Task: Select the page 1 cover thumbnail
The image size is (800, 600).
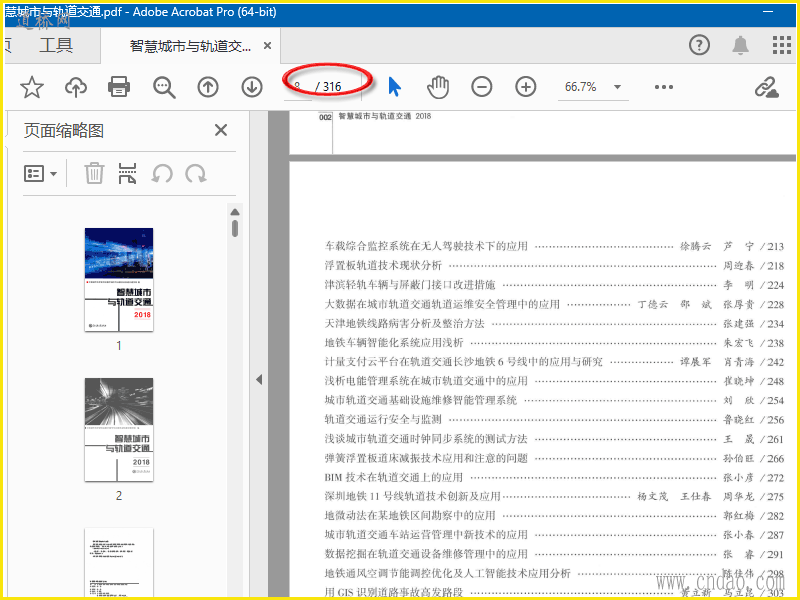Action: 119,280
